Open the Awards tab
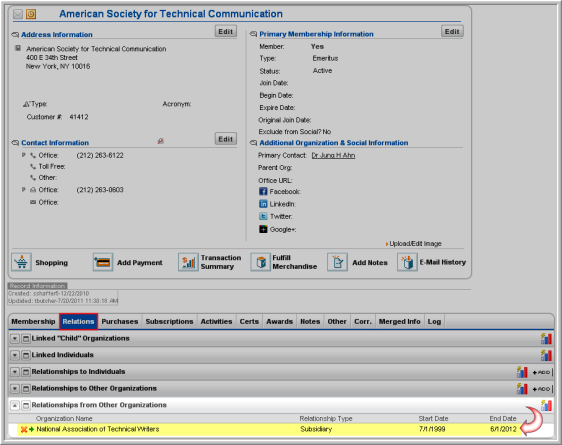This screenshot has width=562, height=445. click(280, 321)
